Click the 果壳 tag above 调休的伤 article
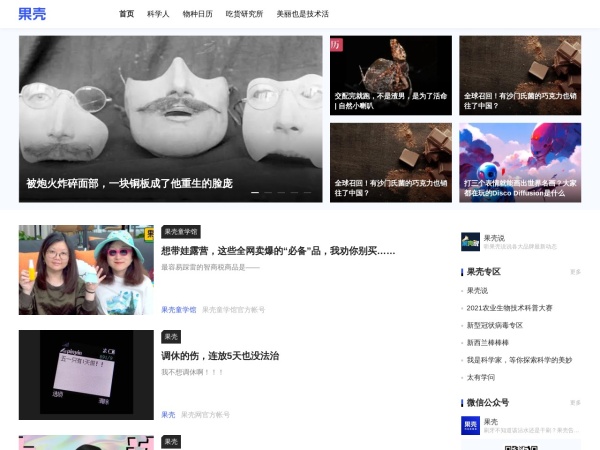This screenshot has width=600, height=450. point(171,337)
